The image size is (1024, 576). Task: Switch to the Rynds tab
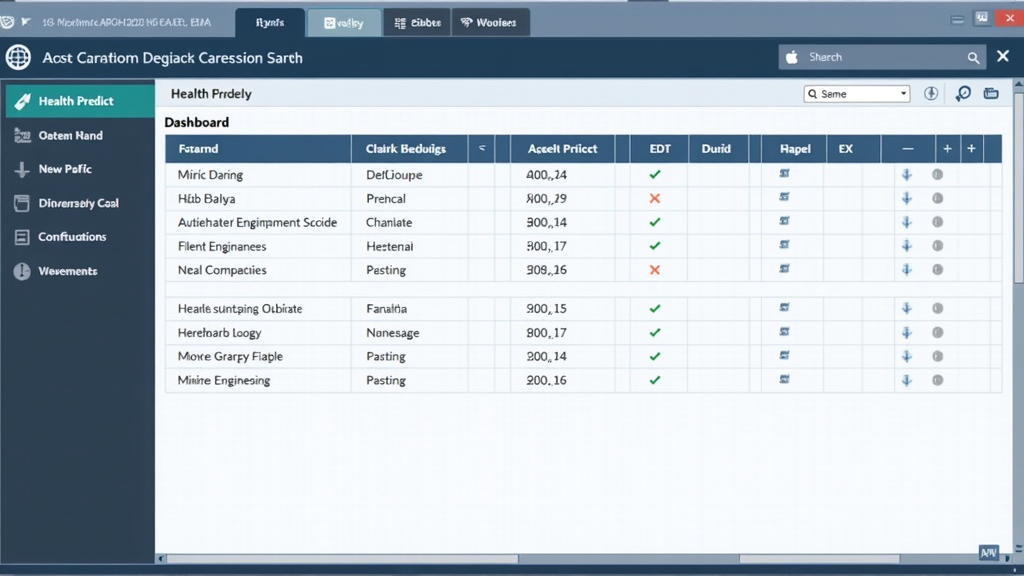[x=270, y=23]
